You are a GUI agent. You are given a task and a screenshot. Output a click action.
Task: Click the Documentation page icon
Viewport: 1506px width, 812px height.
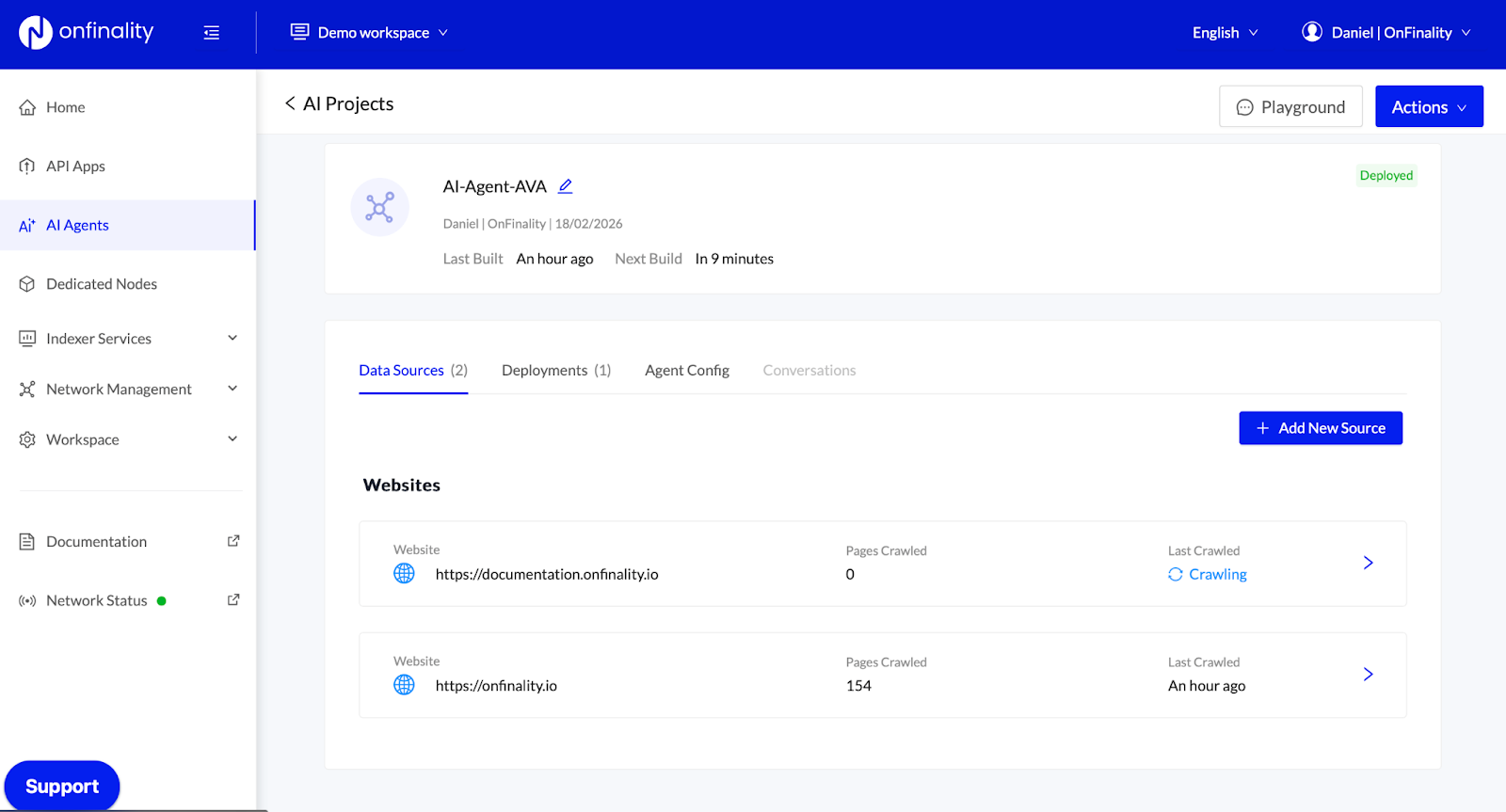click(27, 542)
